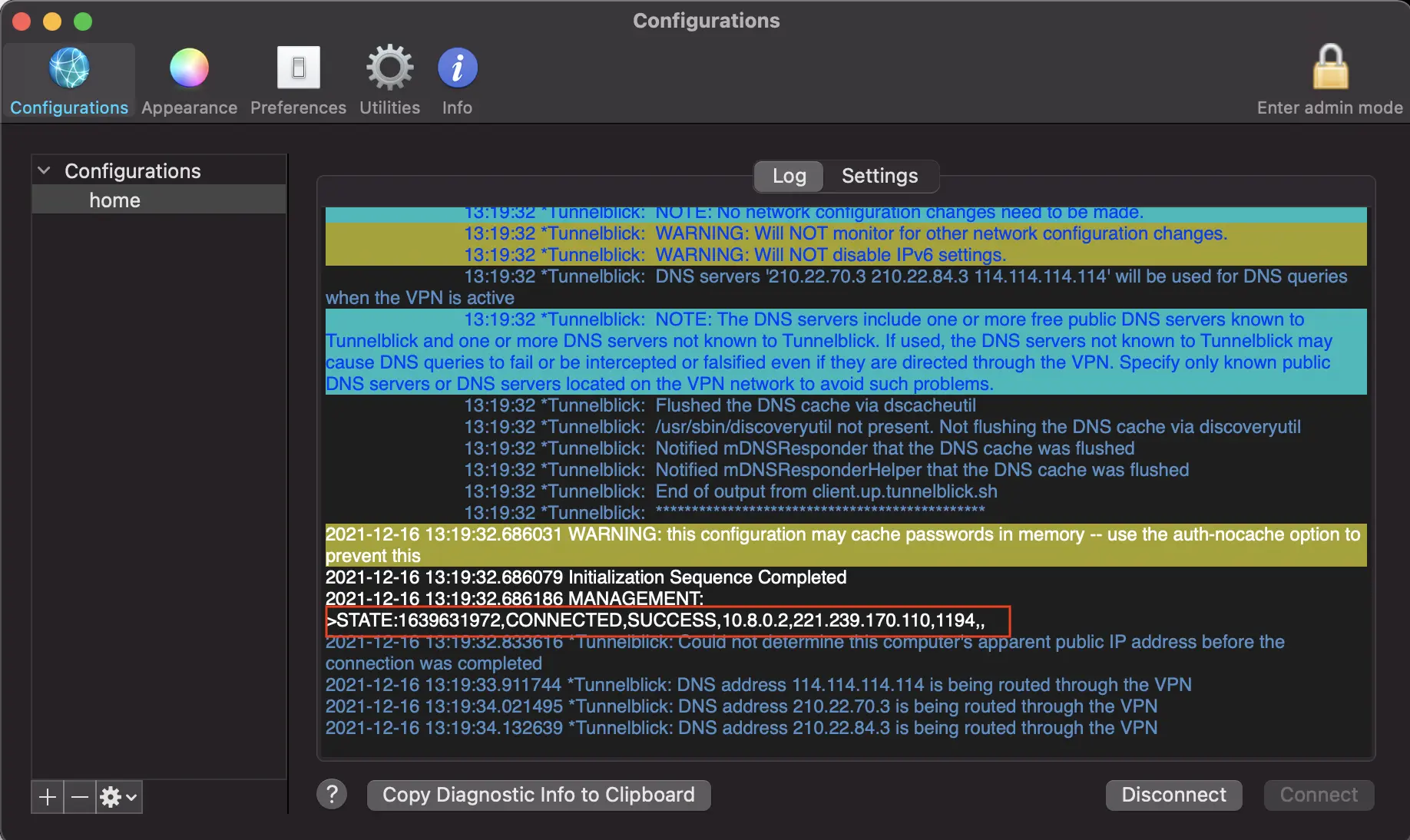Click 'Will NOT disable IPv6 settings' warning
The width and height of the screenshot is (1410, 840).
[735, 255]
